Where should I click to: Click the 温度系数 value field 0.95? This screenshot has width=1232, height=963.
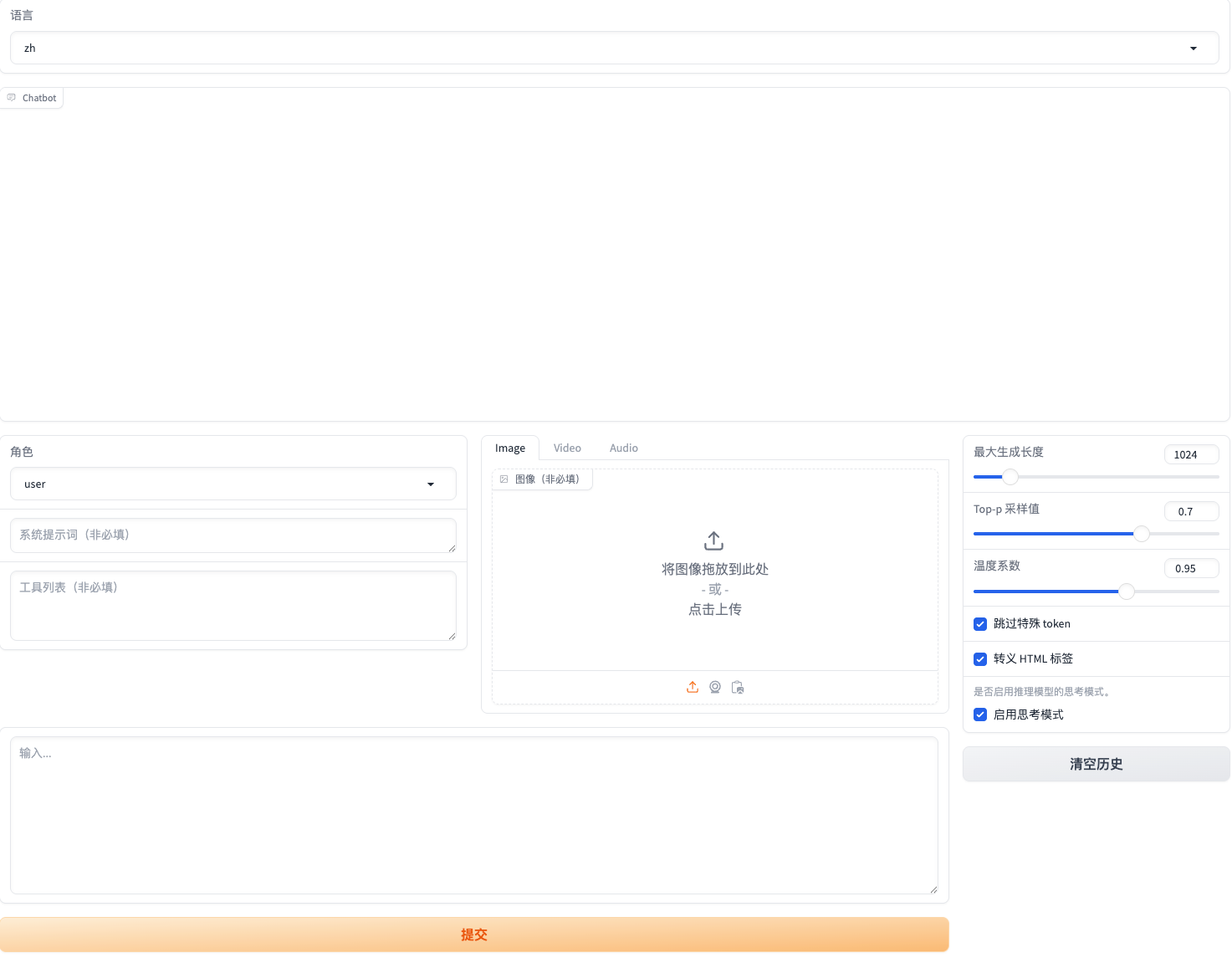click(1192, 568)
